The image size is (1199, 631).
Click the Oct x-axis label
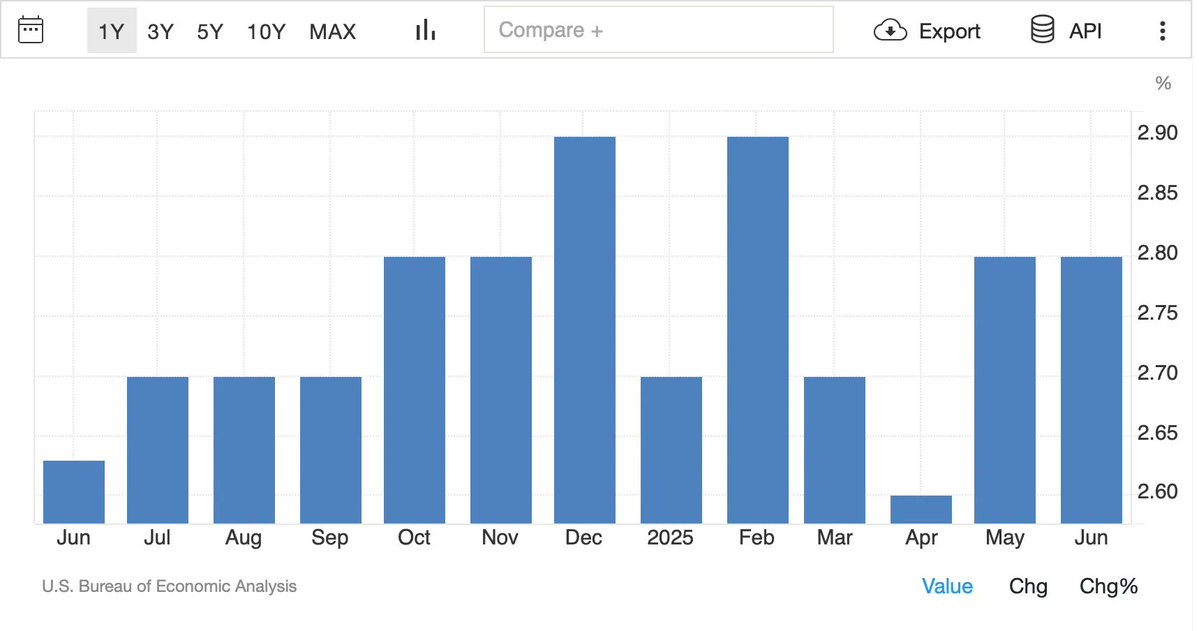(x=414, y=538)
